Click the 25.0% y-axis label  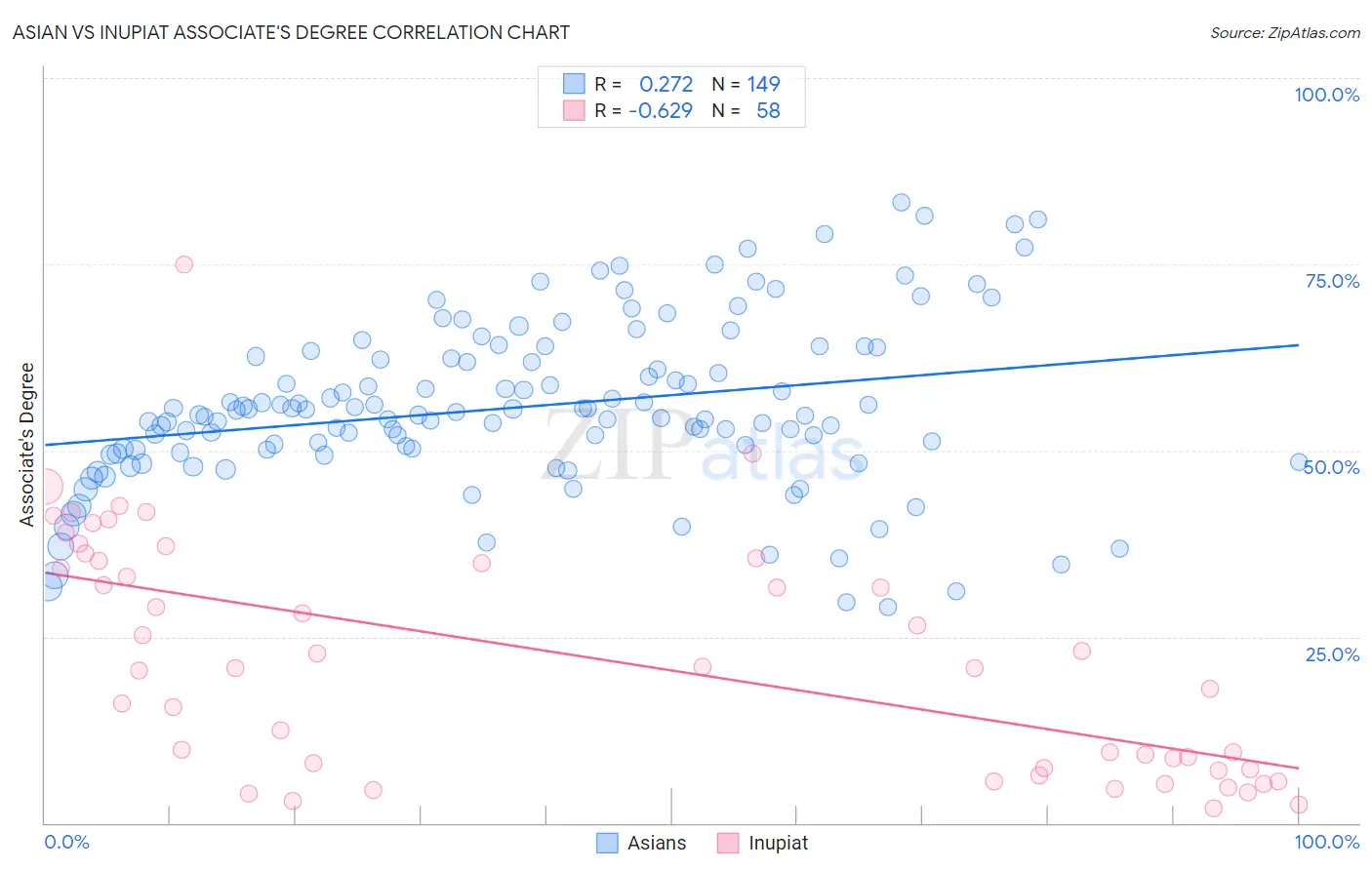tap(1332, 654)
